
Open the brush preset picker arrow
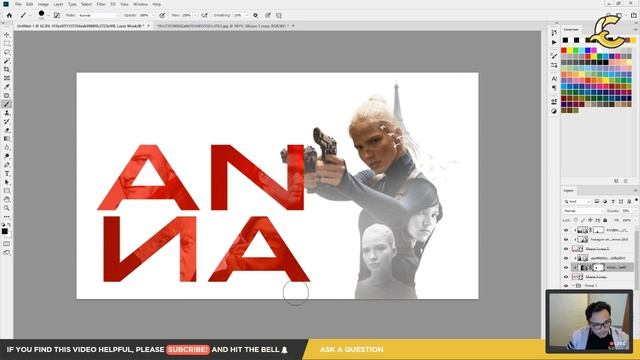click(x=48, y=16)
